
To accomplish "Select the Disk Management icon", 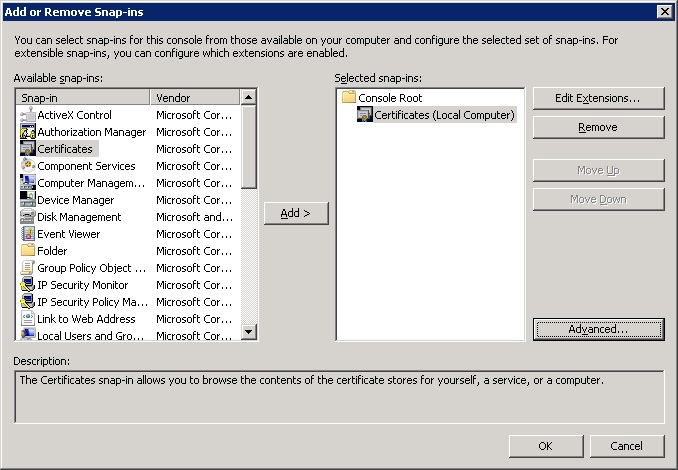I will pyautogui.click(x=28, y=217).
